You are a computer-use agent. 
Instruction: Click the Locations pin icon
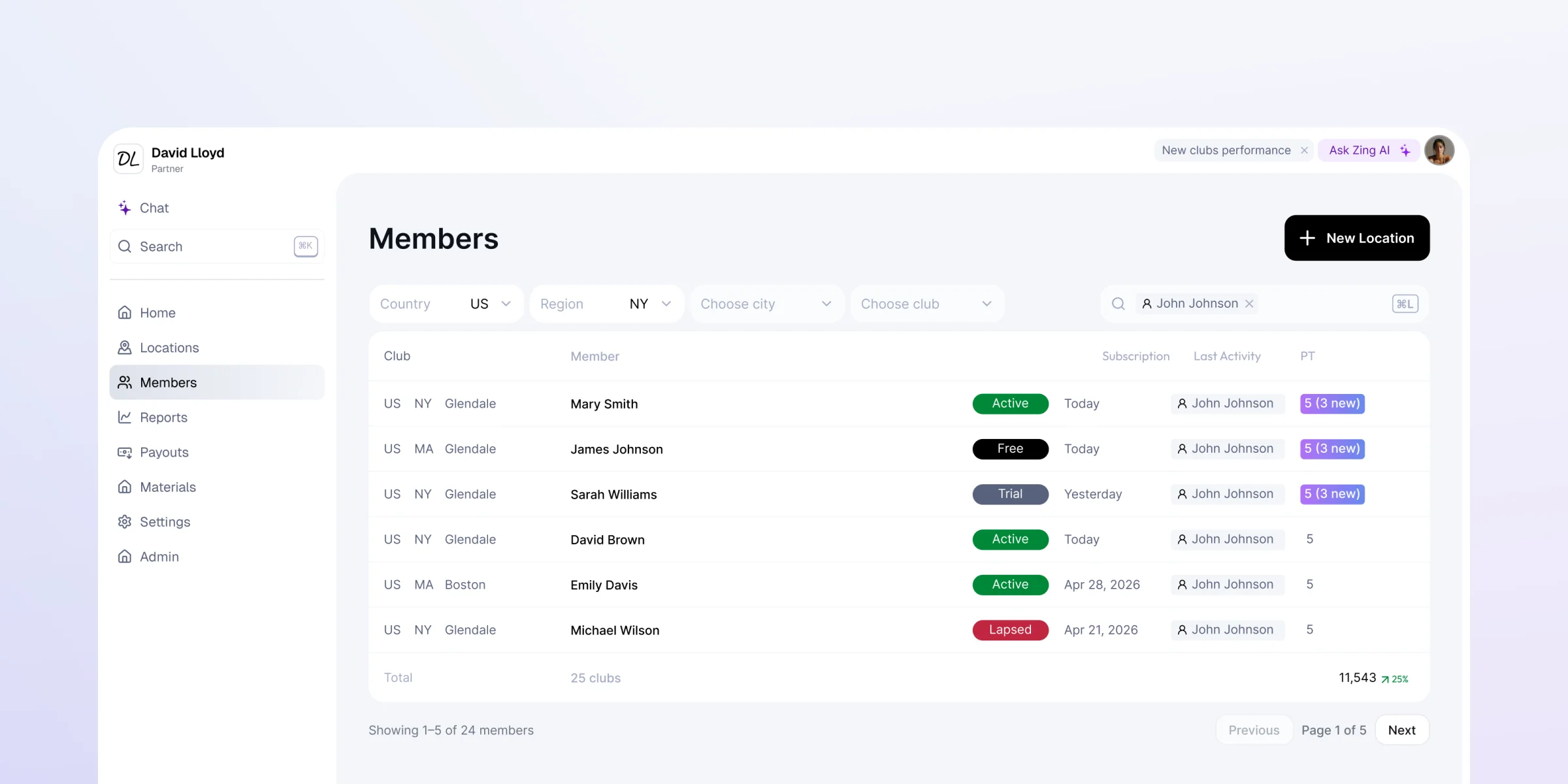pos(124,348)
